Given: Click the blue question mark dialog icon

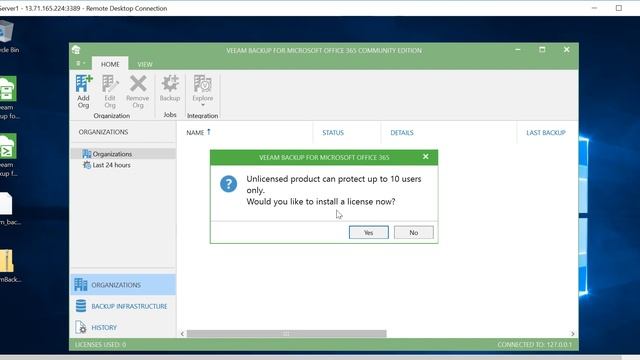Looking at the screenshot, I should coord(229,184).
